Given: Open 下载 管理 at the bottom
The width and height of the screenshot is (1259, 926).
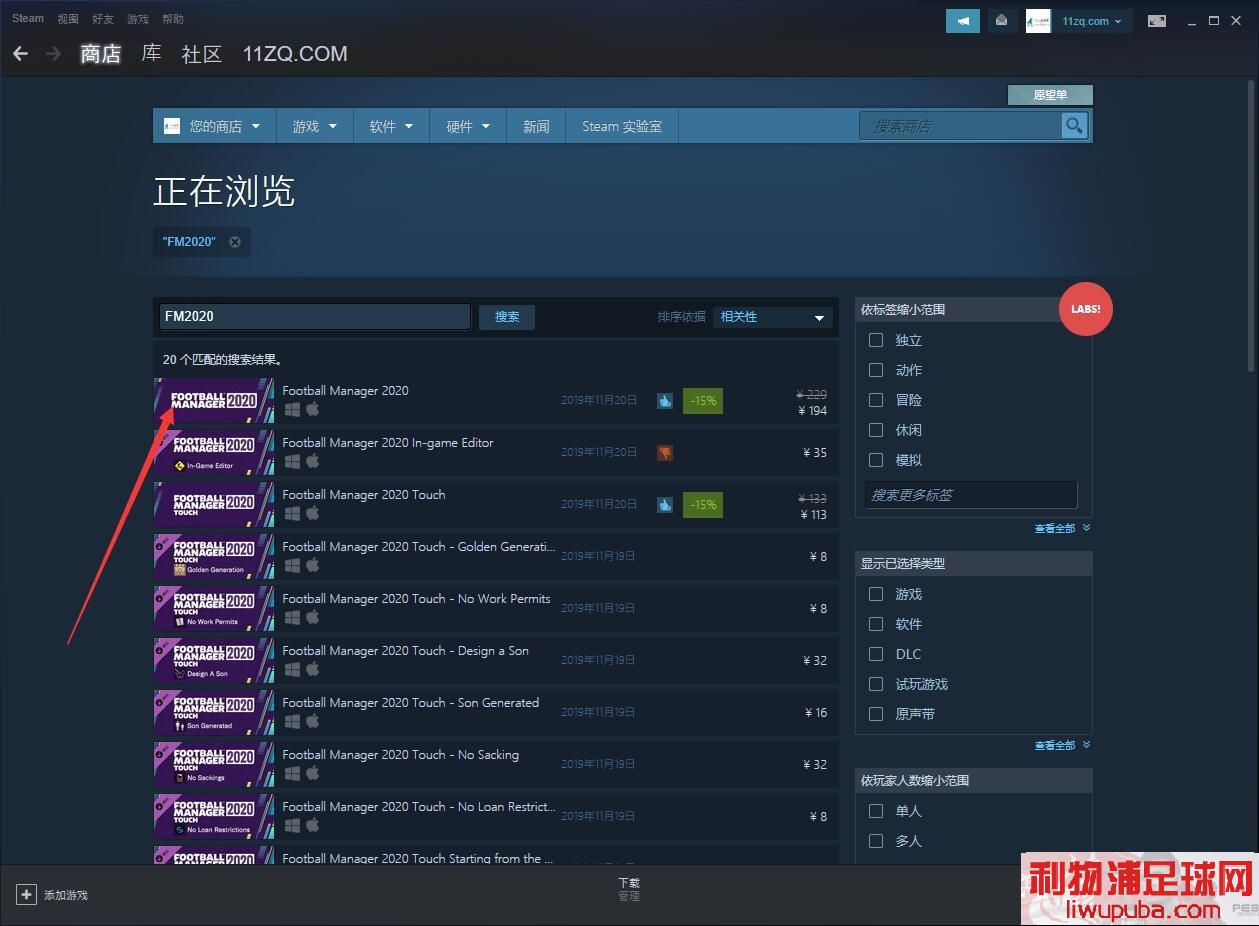Looking at the screenshot, I should tap(629, 889).
